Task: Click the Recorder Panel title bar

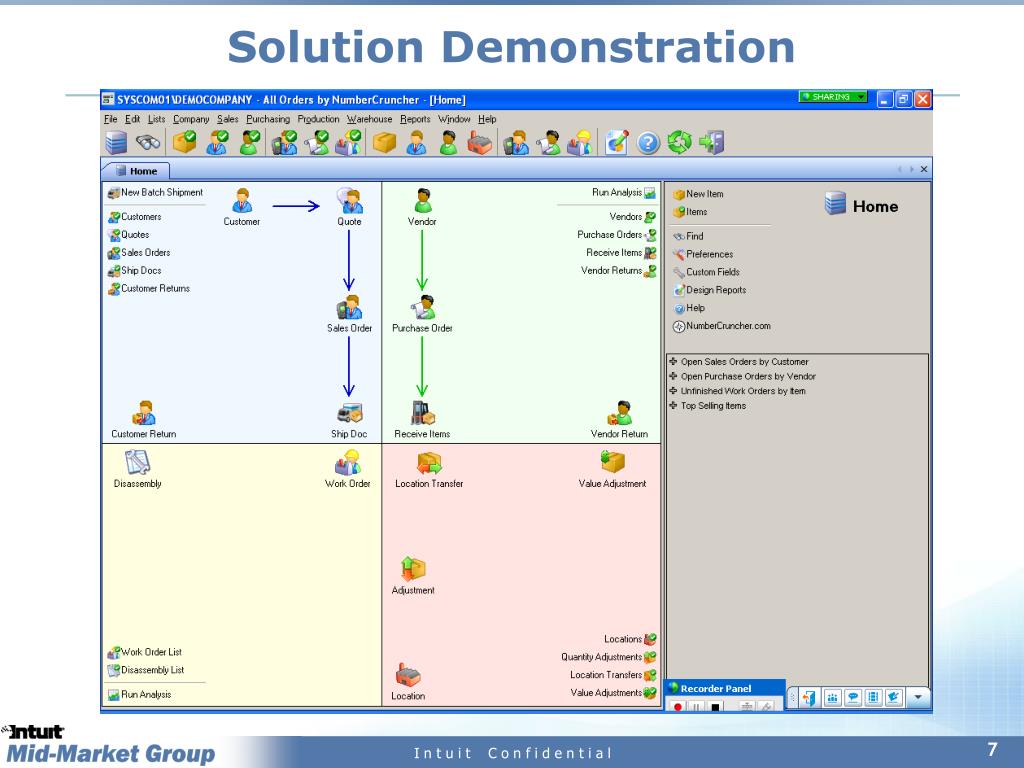Action: (724, 688)
